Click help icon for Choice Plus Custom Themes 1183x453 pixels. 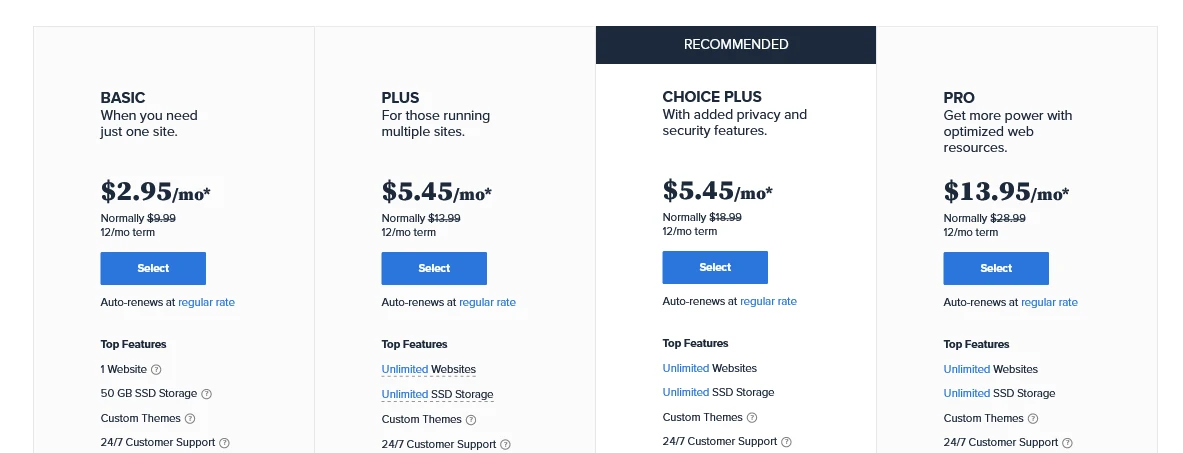click(x=751, y=418)
